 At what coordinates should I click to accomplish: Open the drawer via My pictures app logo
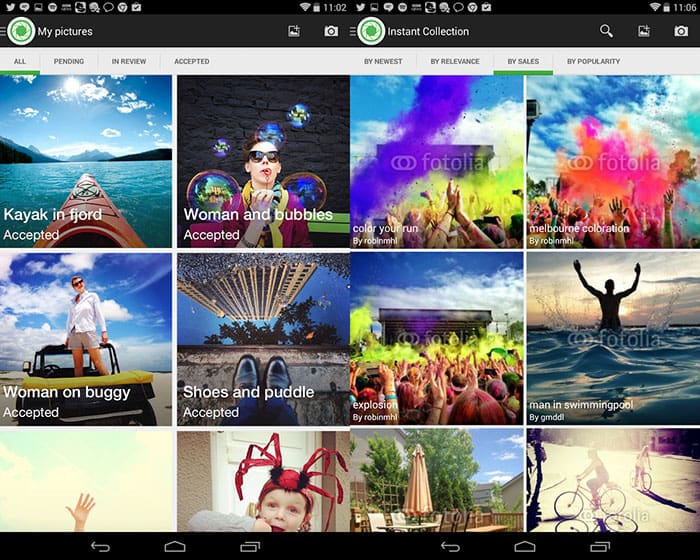[x=21, y=31]
